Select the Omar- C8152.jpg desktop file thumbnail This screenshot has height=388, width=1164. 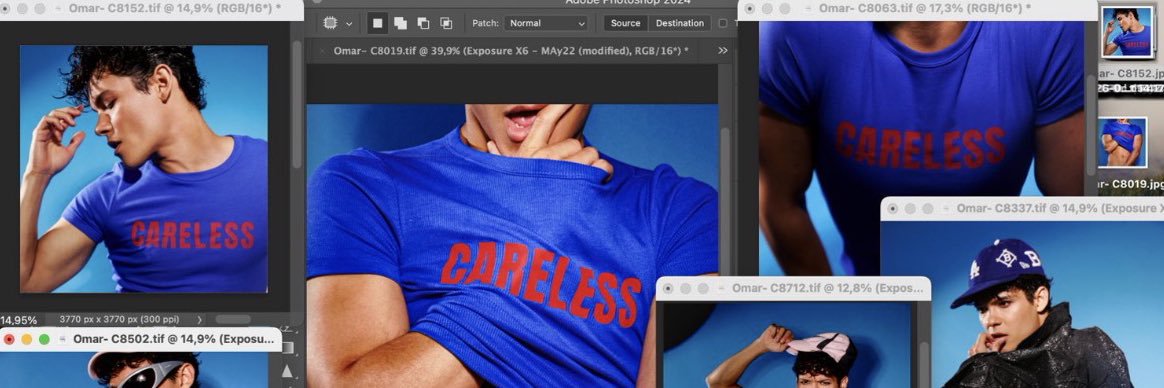point(1127,32)
